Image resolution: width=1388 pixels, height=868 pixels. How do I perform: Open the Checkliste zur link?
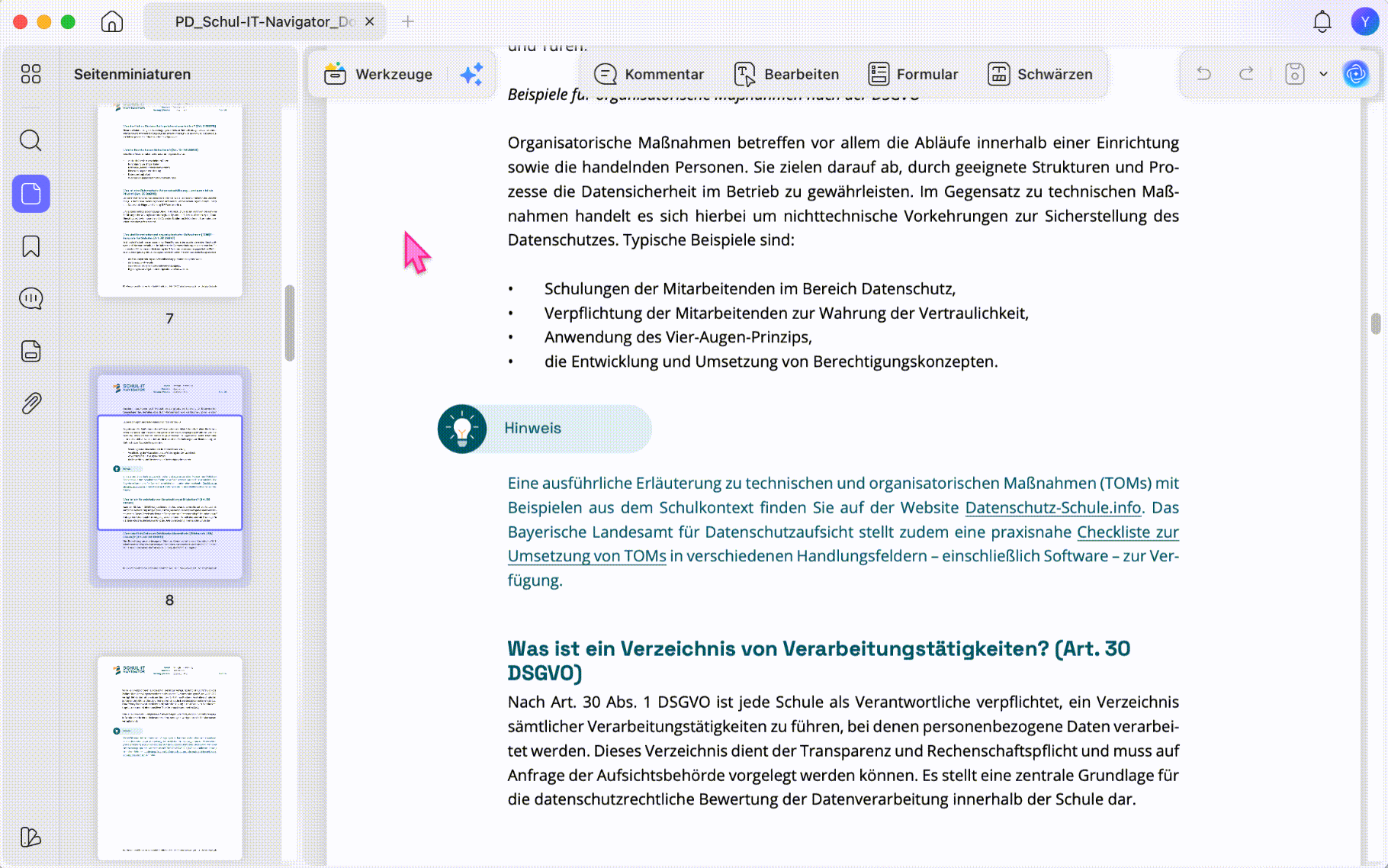(1128, 532)
